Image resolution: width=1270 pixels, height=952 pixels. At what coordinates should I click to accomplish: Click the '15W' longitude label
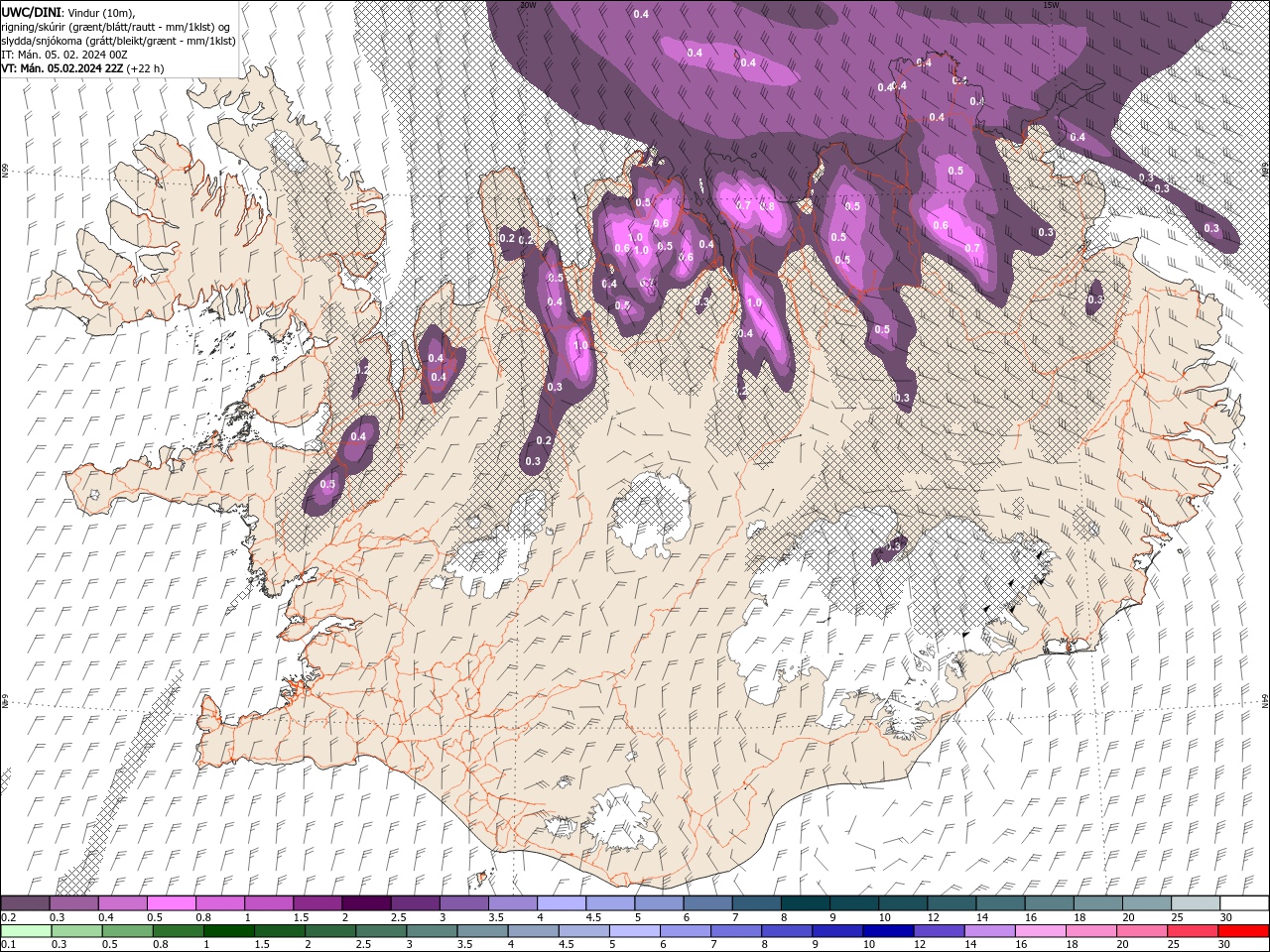[1051, 5]
